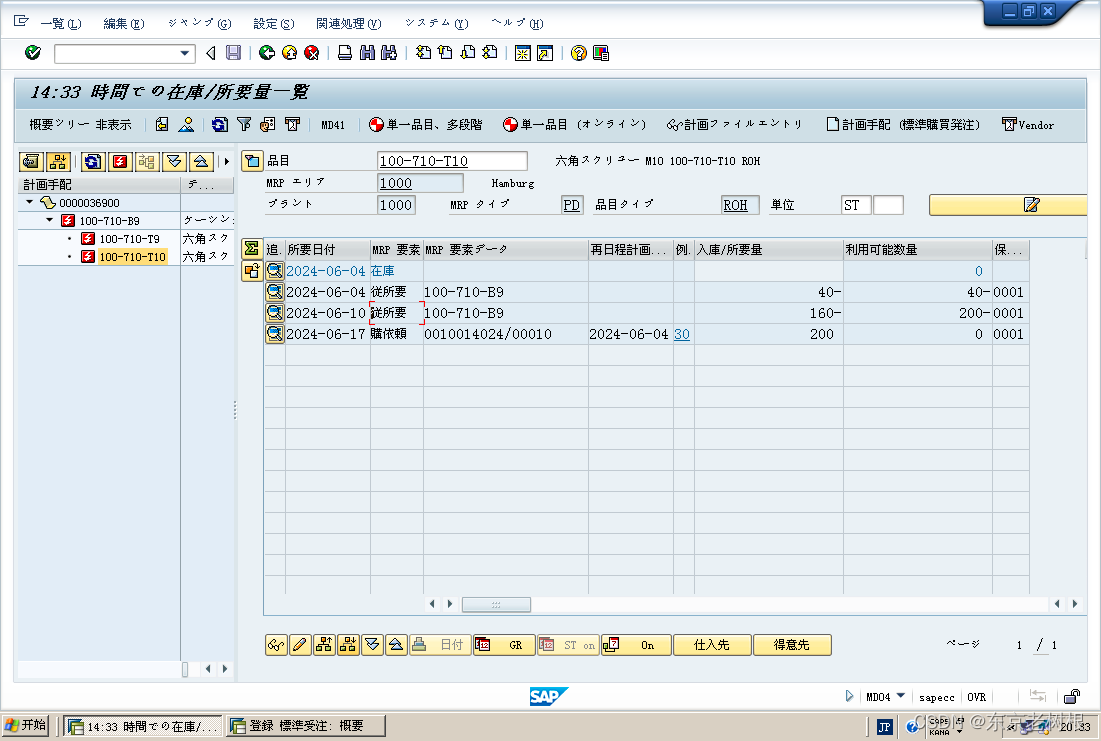The image size is (1101, 741).
Task: Select 100-710-T10 in the tree
Action: point(132,257)
